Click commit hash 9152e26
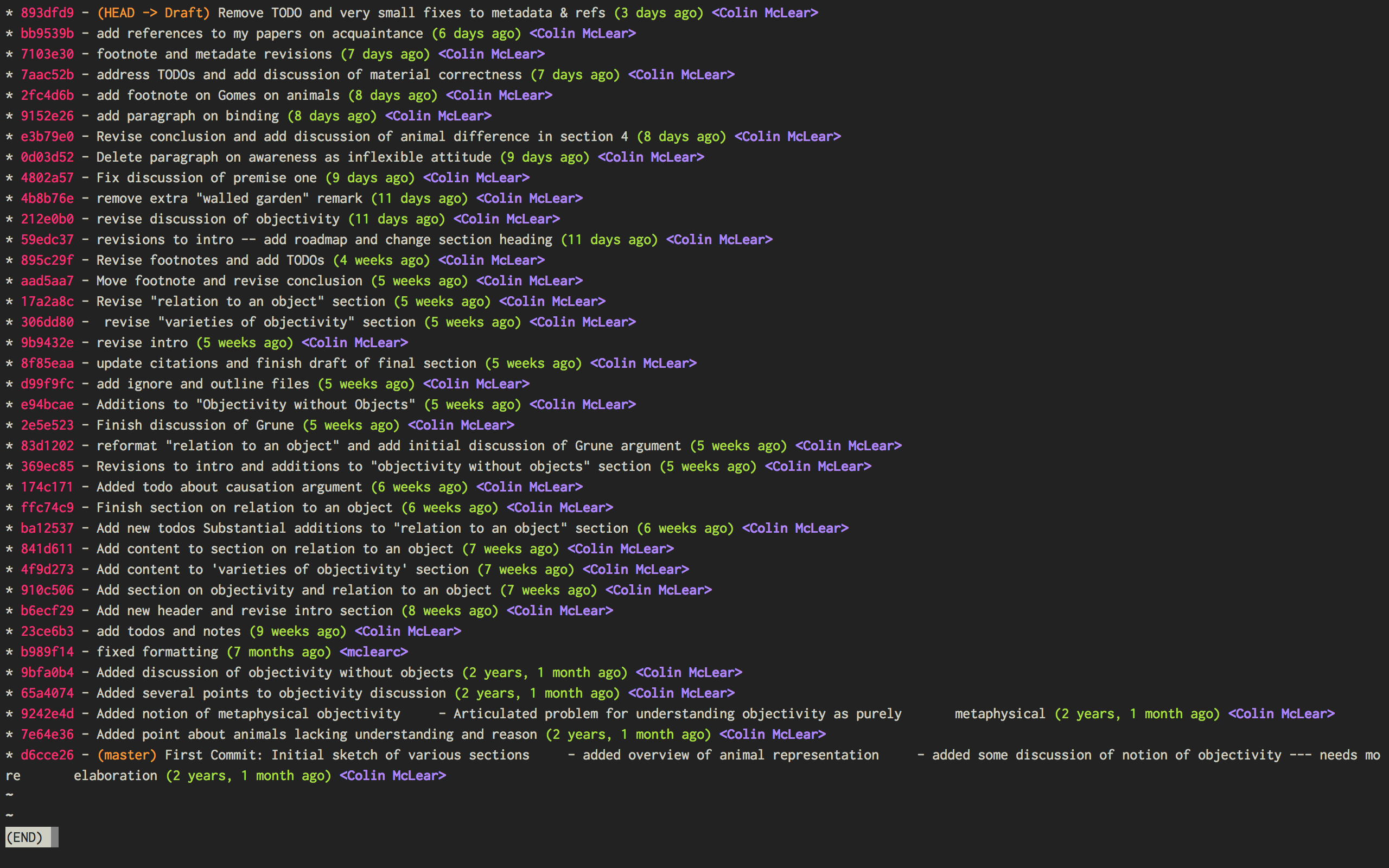The width and height of the screenshot is (1389, 868). 47,116
